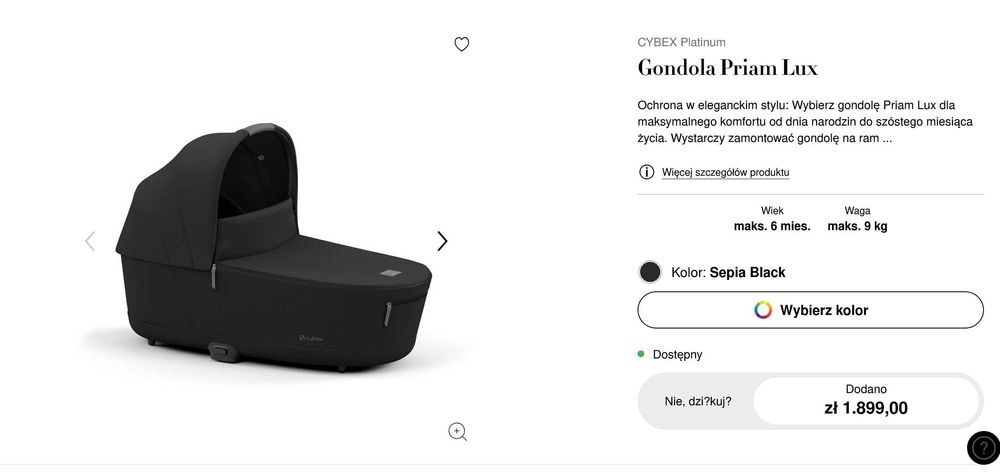Viewport: 1000px width, 473px height.
Task: Zoom the product photo with magnifier icon
Action: click(x=457, y=431)
